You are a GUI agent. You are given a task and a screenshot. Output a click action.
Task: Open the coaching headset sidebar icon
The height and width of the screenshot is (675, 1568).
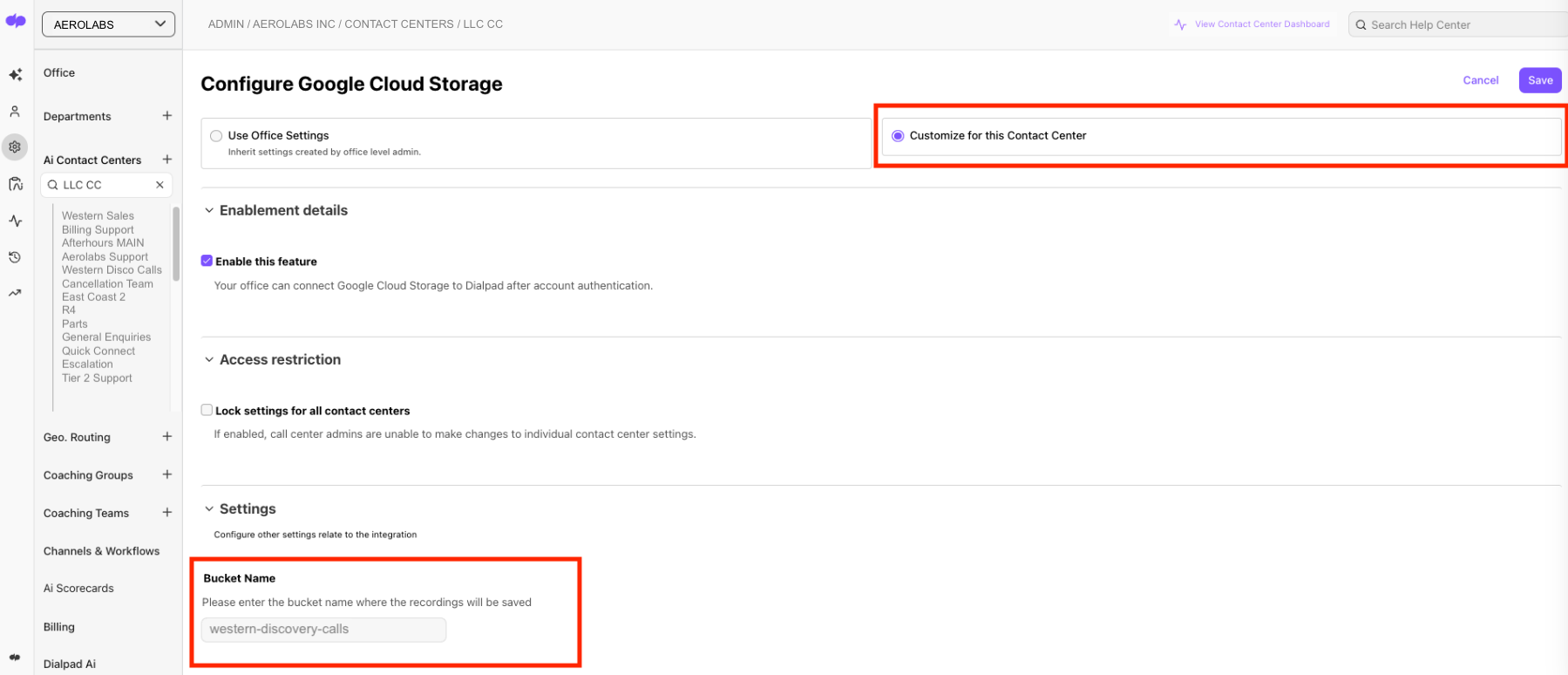click(x=15, y=184)
